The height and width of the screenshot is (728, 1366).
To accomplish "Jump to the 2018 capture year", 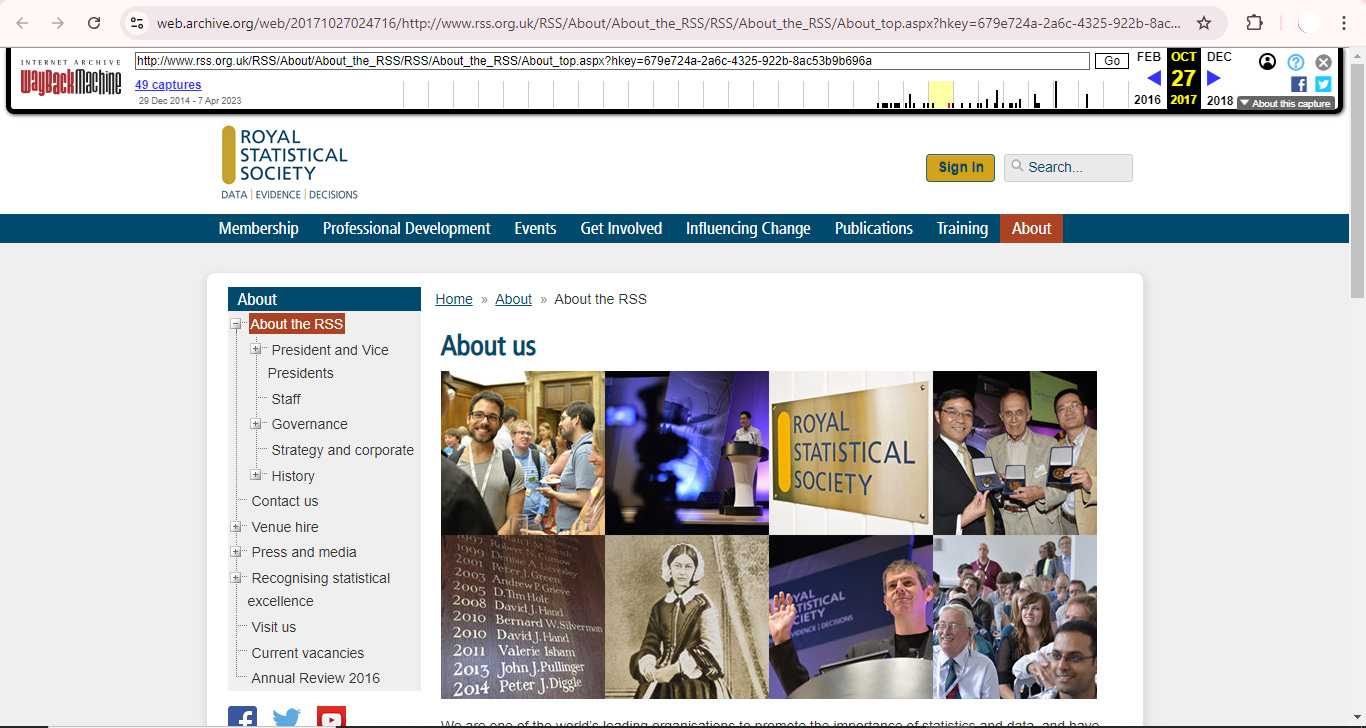I will [1220, 100].
